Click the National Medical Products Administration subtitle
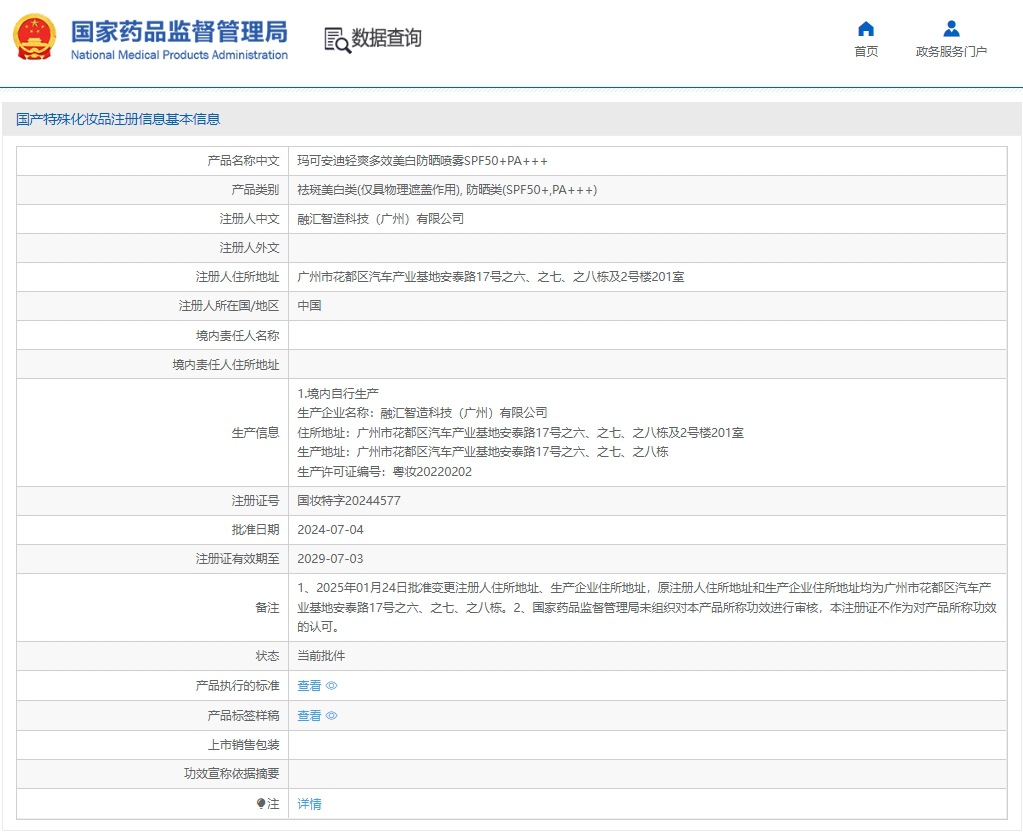 [179, 55]
